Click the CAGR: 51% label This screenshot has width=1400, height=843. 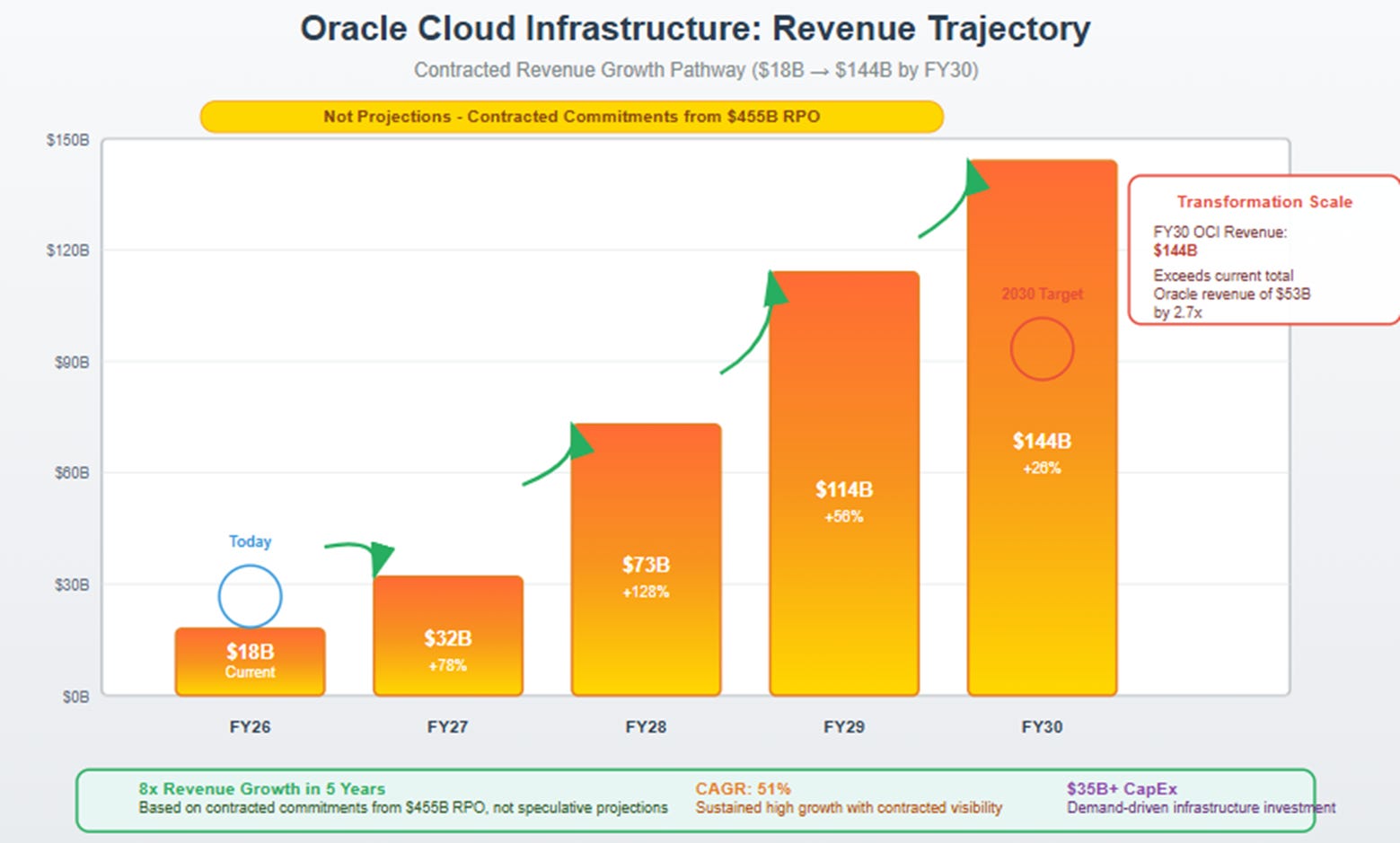click(x=743, y=788)
